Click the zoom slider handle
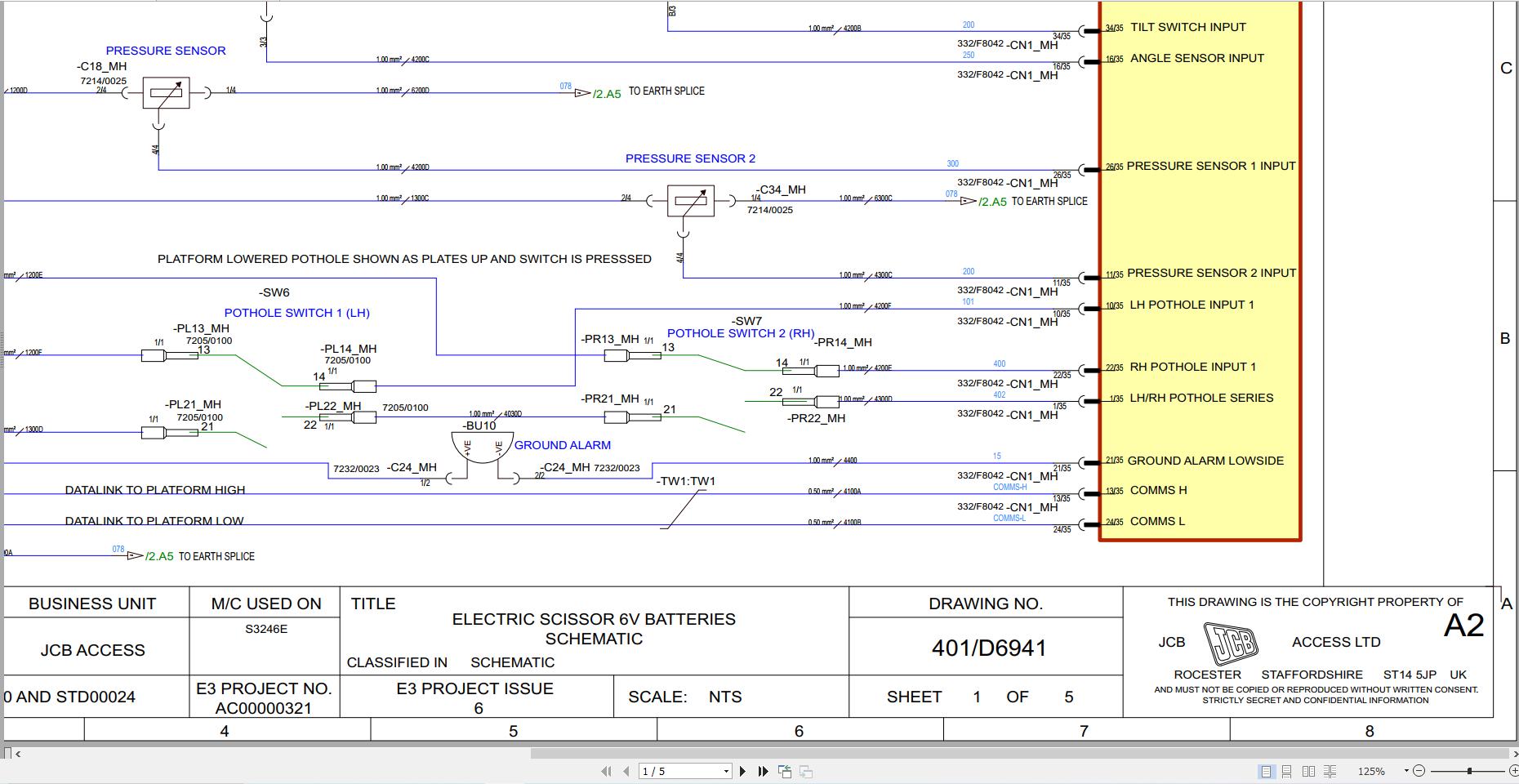 coord(1469,771)
